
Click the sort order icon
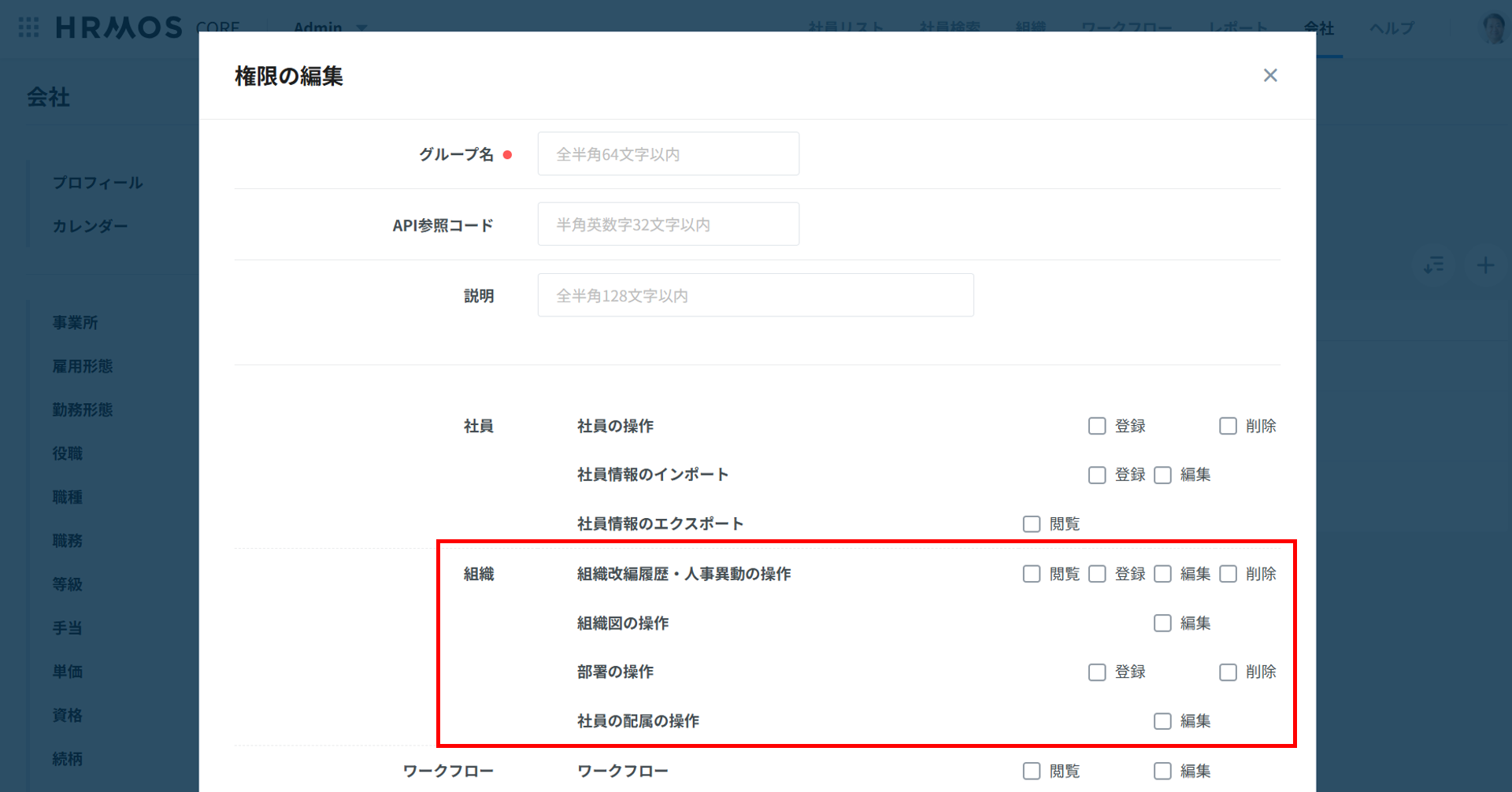tap(1434, 265)
